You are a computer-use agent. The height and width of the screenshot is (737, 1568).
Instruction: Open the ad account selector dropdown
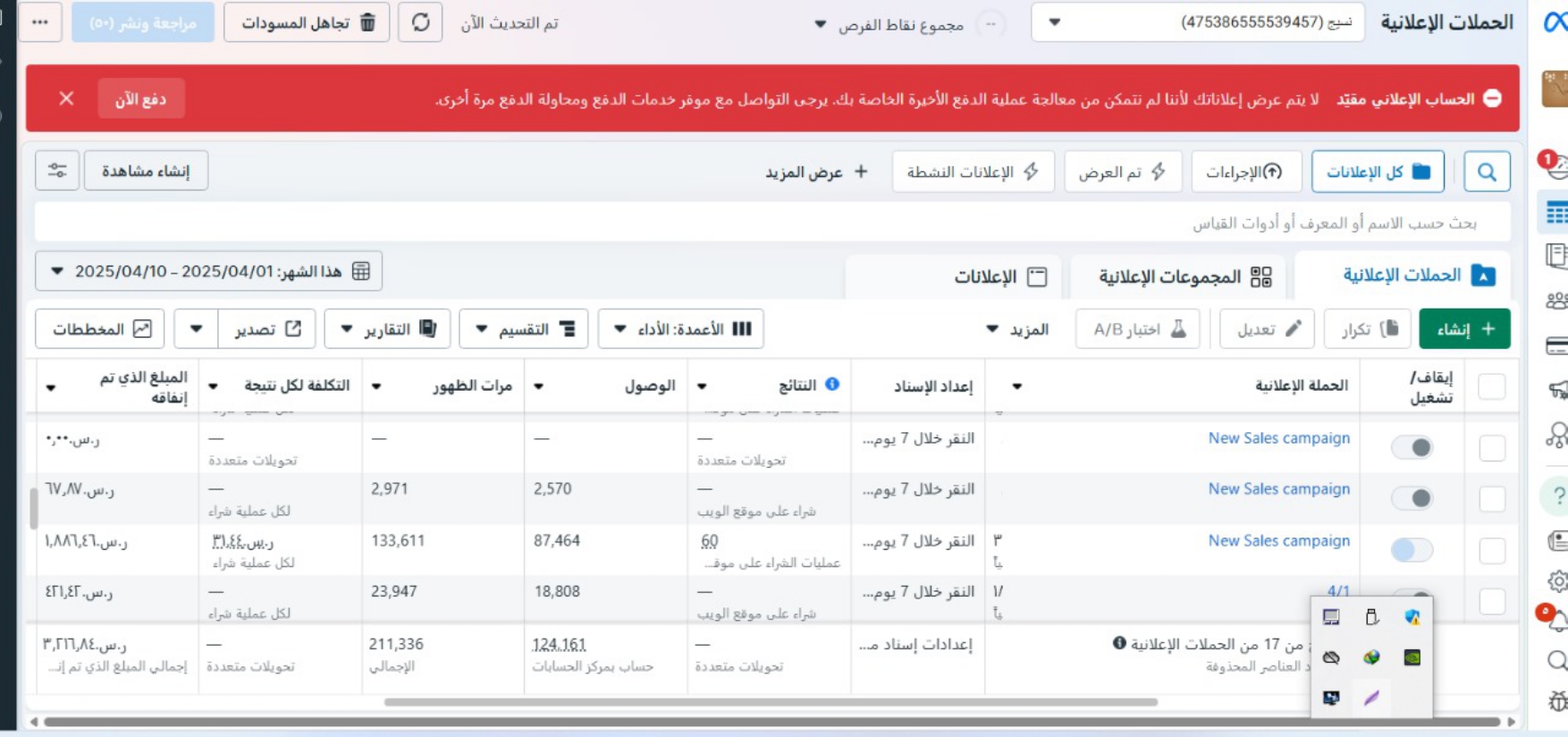1198,22
